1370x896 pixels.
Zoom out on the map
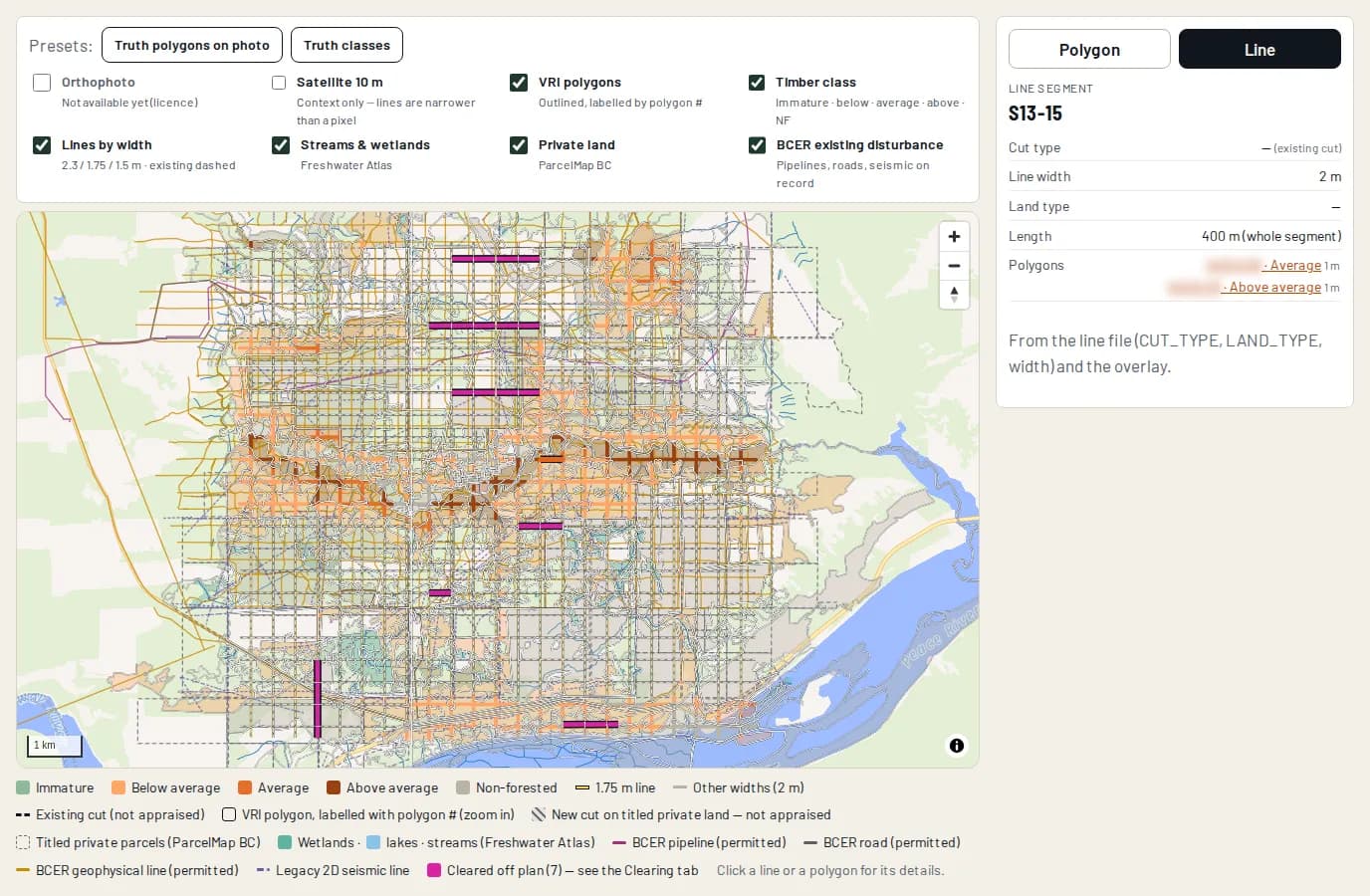pos(954,266)
